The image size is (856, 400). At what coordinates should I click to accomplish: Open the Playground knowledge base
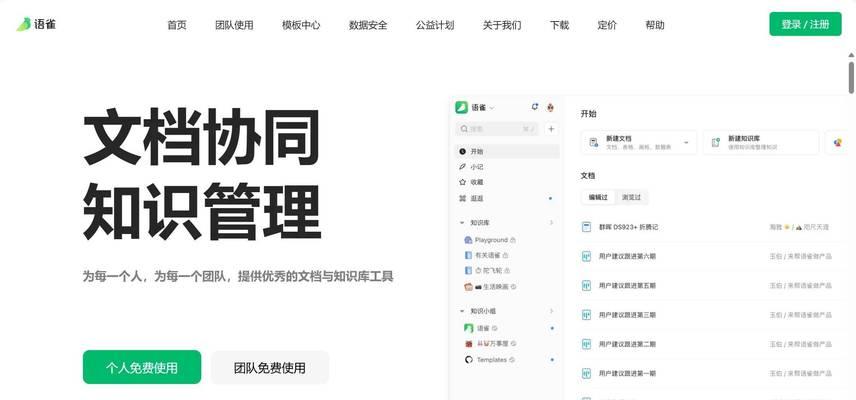click(x=490, y=240)
